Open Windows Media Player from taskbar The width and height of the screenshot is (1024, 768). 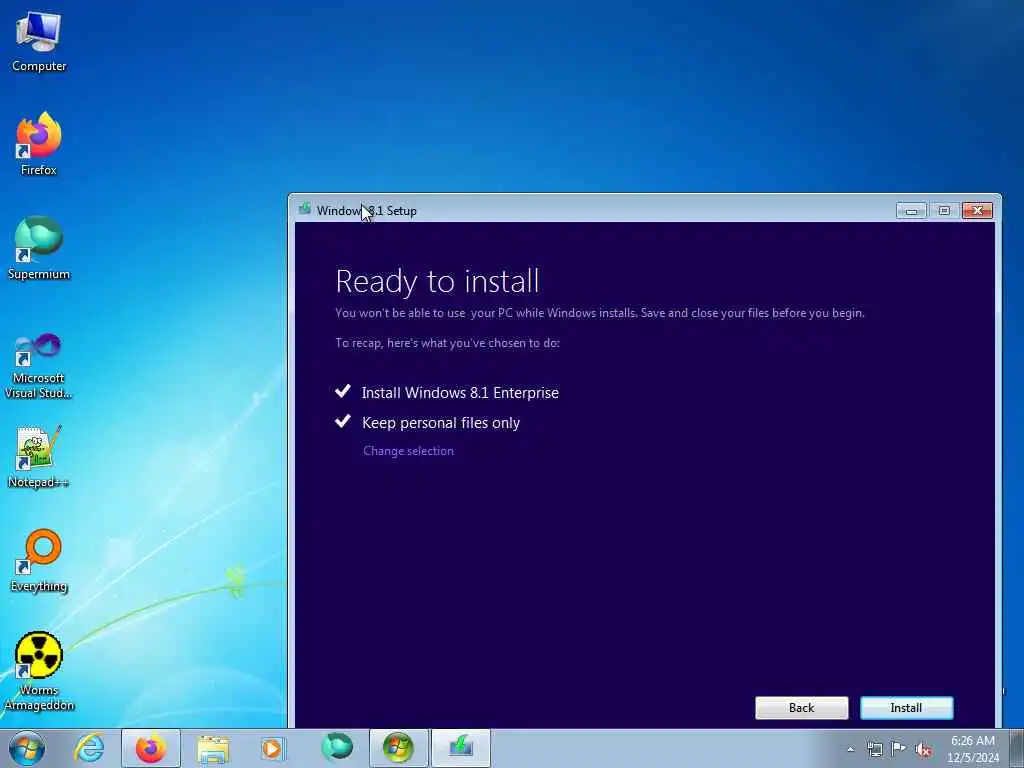click(273, 748)
